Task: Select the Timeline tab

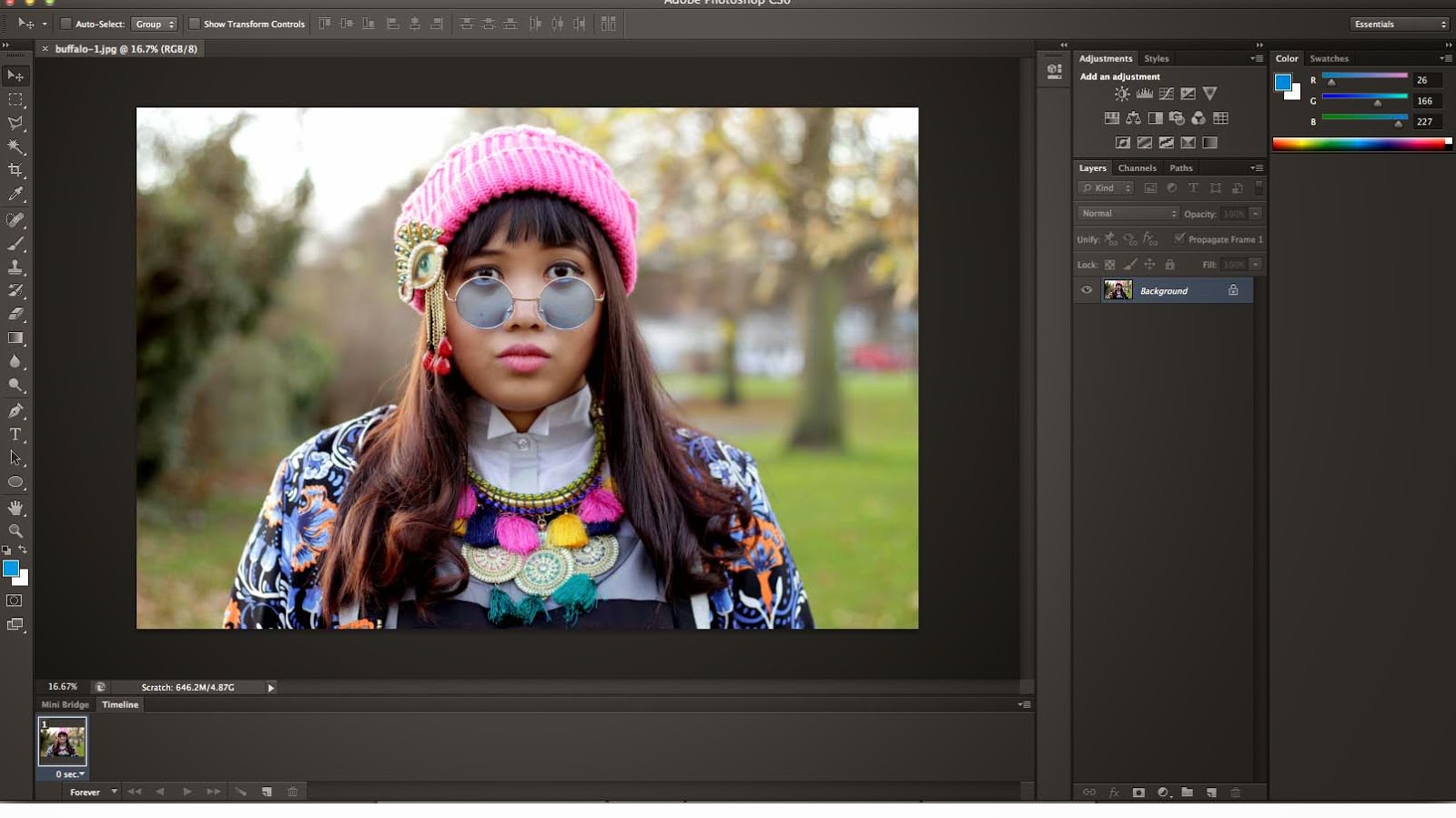Action: (x=120, y=704)
